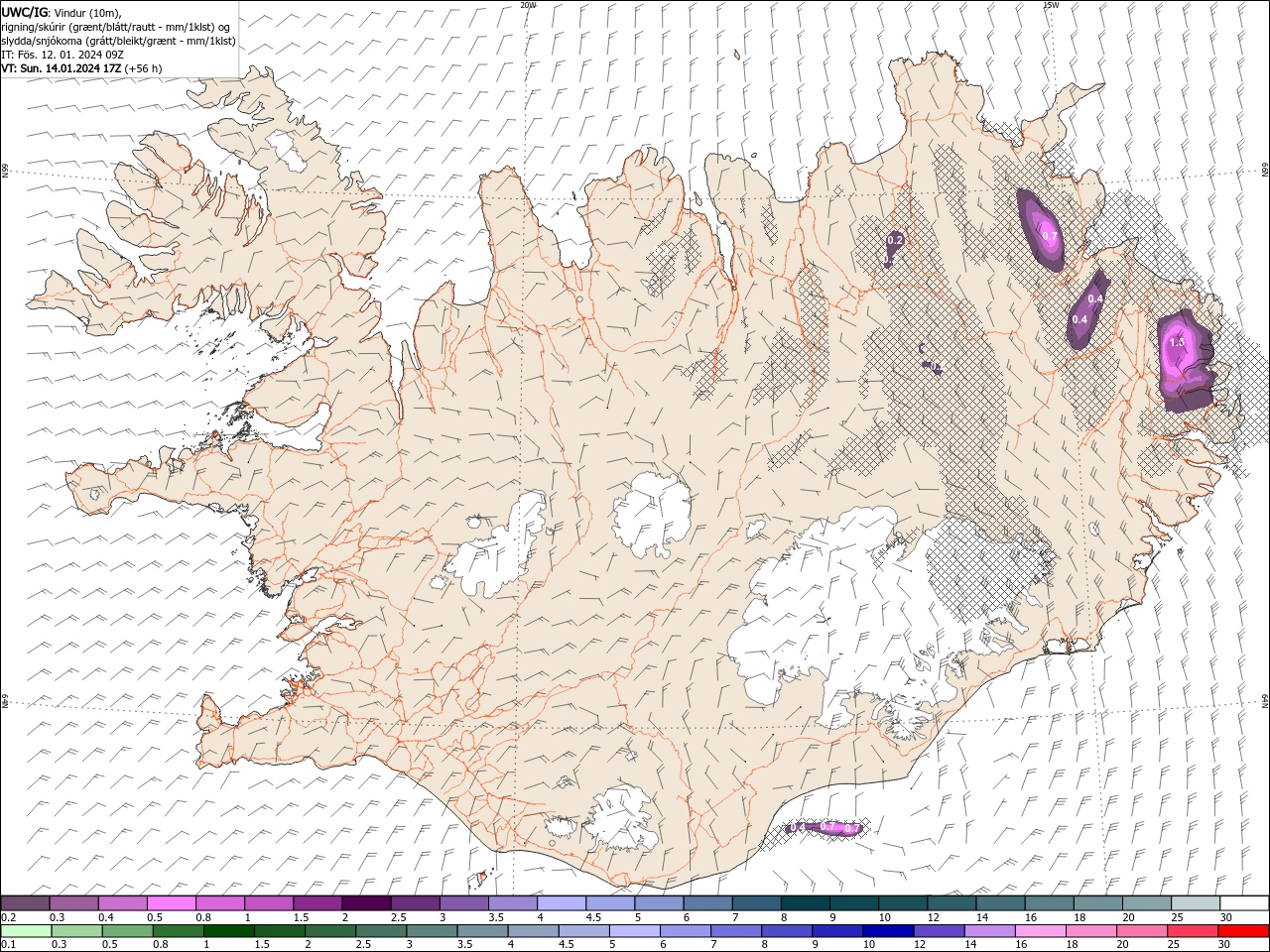Pick the light pink 16 rain scale swatch
This screenshot has width=1270, height=952.
point(1040,931)
